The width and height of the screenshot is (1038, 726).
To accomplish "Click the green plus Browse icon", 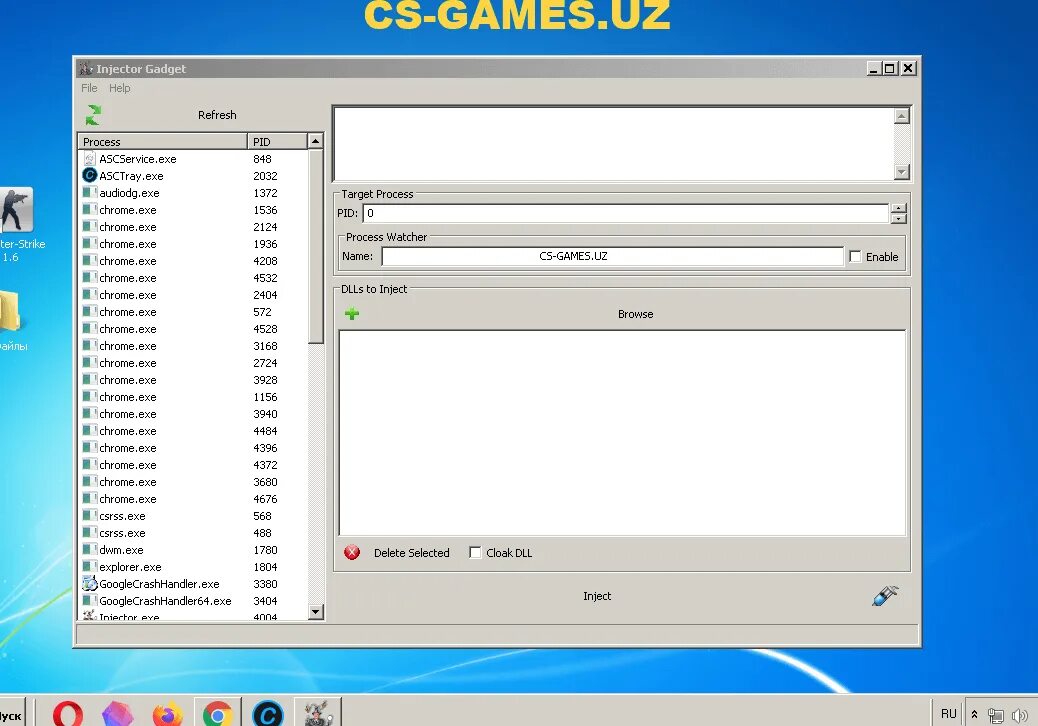I will click(352, 314).
